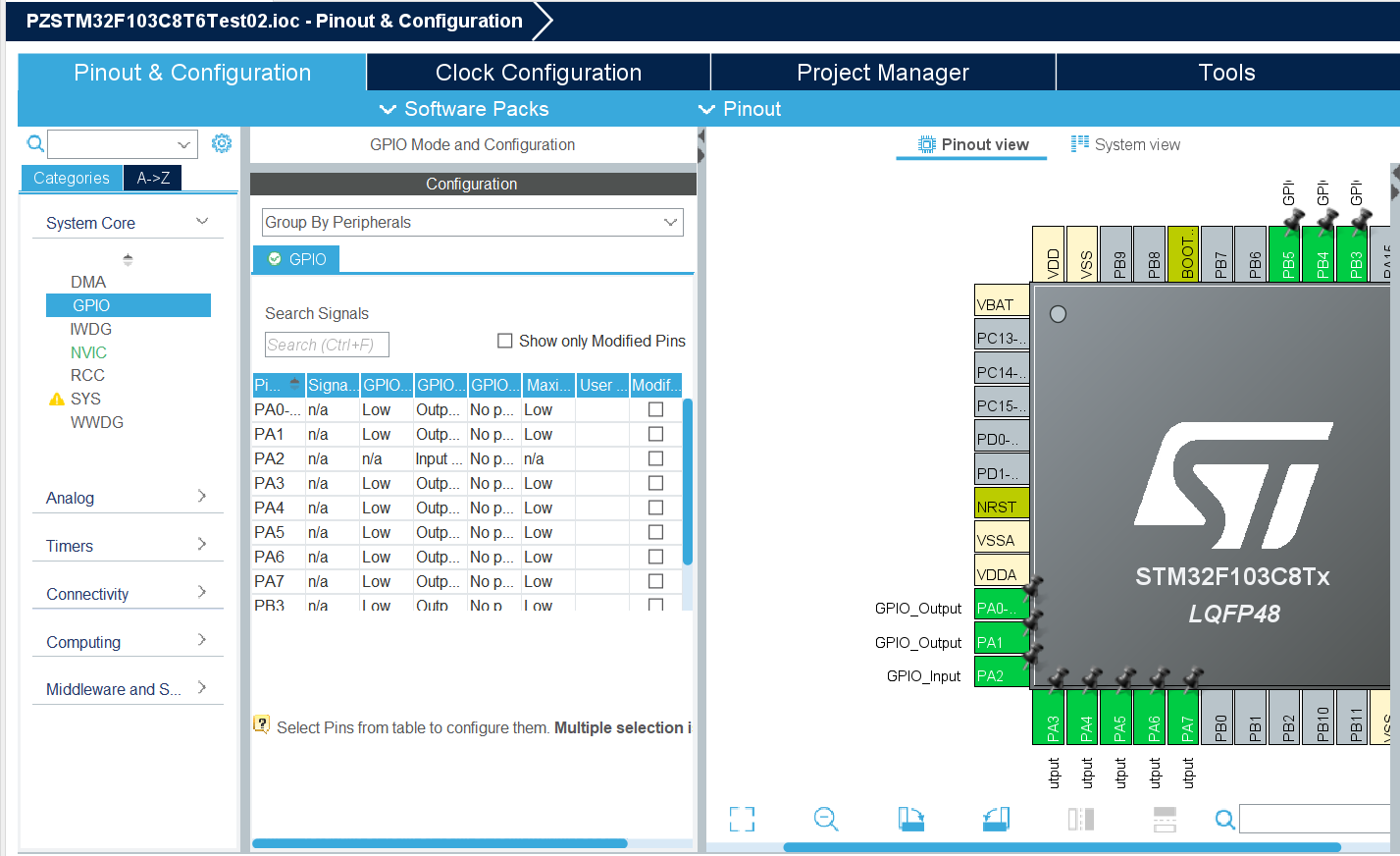The height and width of the screenshot is (856, 1400).
Task: Open the settings gear icon
Action: tap(222, 143)
